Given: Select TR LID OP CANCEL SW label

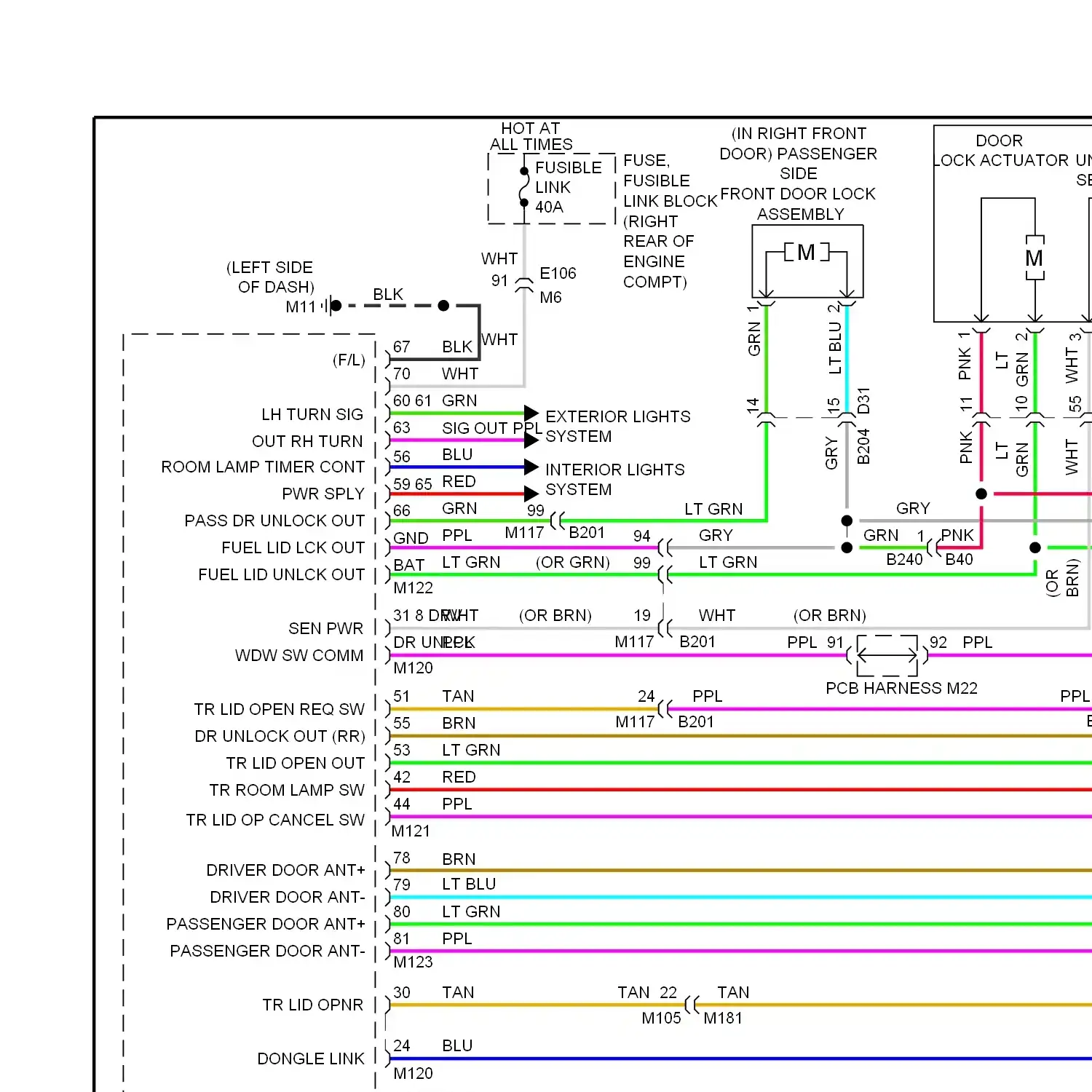Looking at the screenshot, I should (275, 820).
